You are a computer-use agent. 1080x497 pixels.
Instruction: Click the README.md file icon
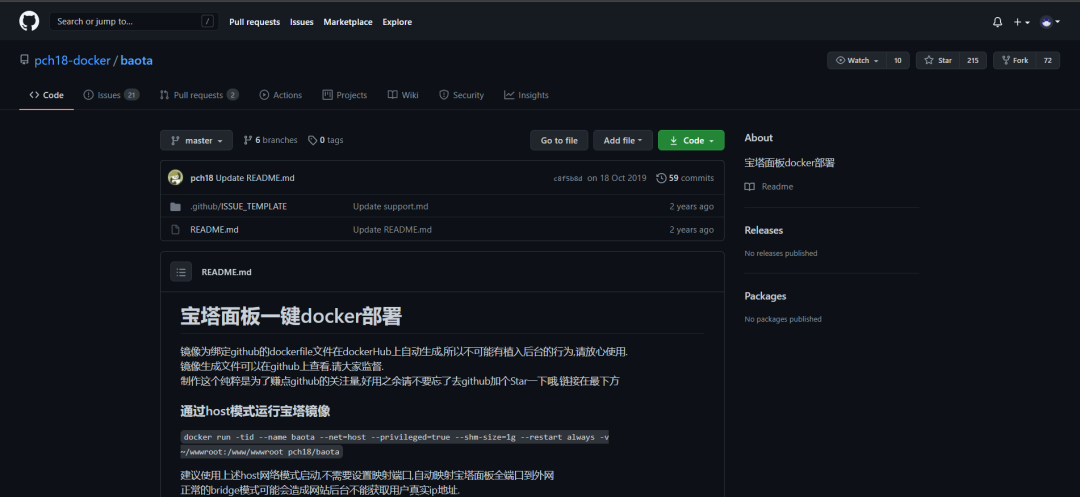pos(176,230)
